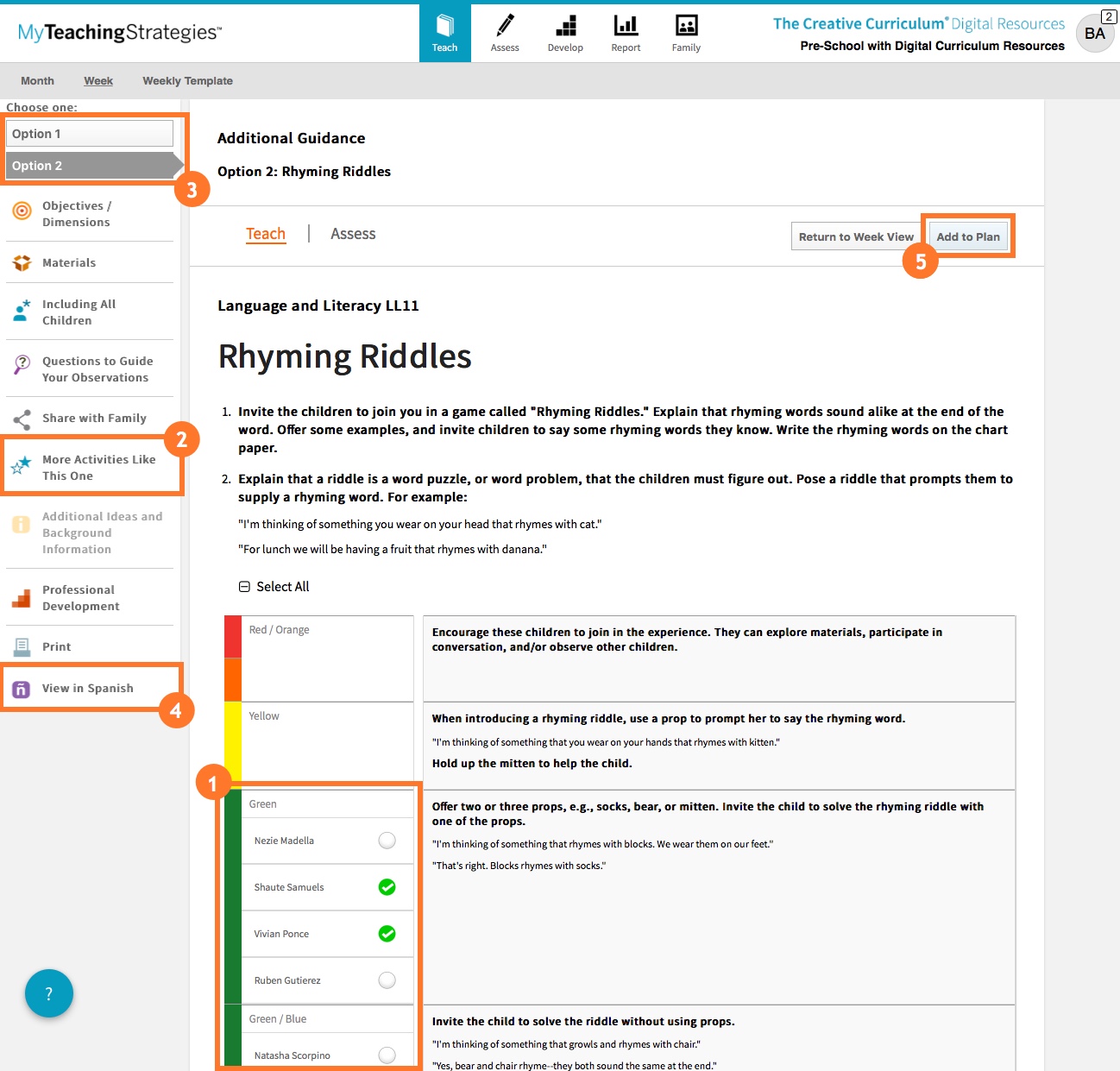Check the circle for Ruben Gutierrez
Image resolution: width=1120 pixels, height=1071 pixels.
(387, 980)
